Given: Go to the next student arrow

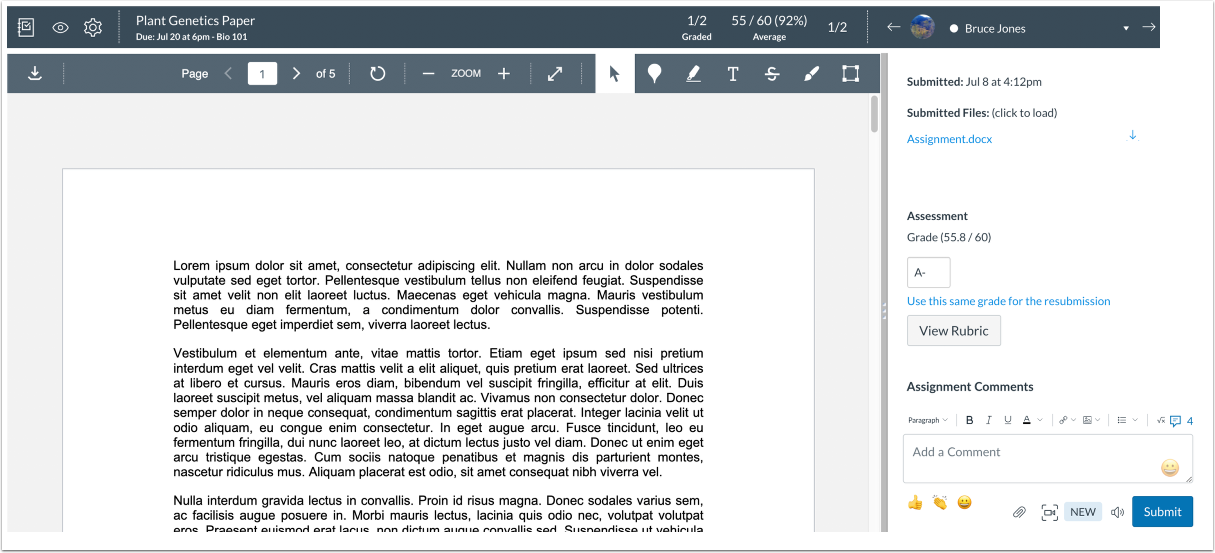Looking at the screenshot, I should click(1149, 27).
